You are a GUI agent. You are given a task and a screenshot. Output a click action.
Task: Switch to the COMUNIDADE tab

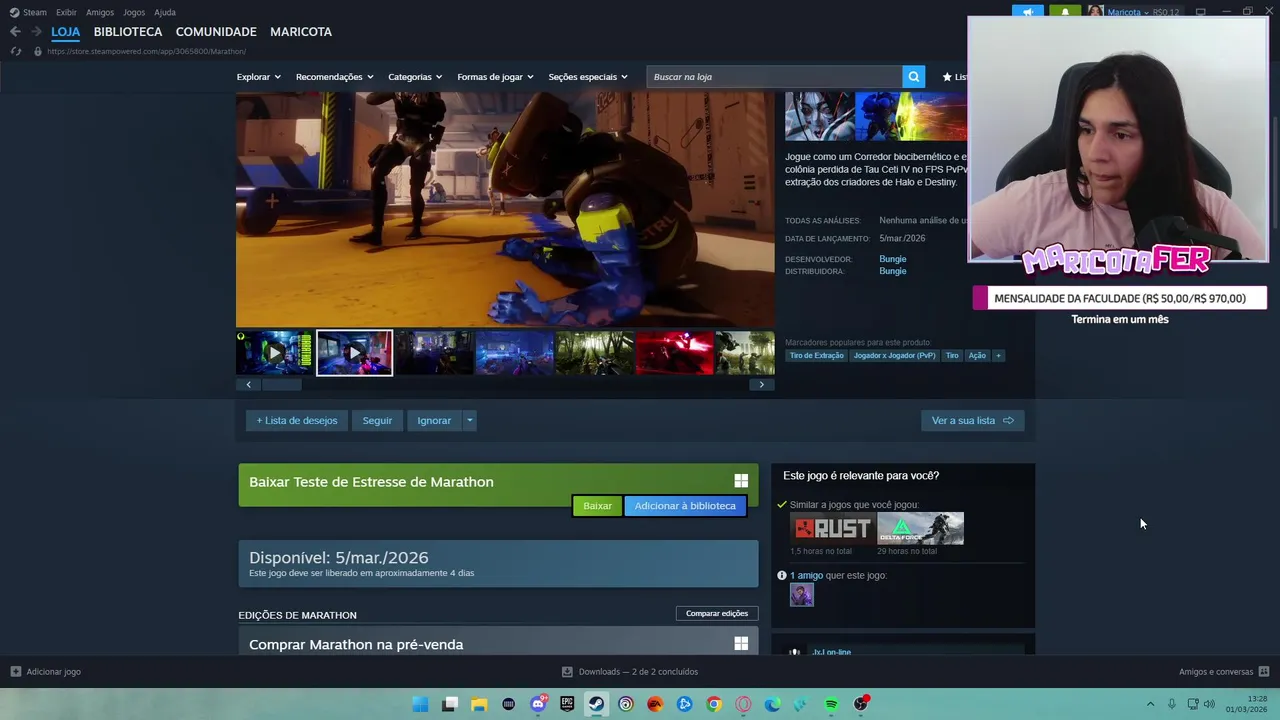[216, 32]
